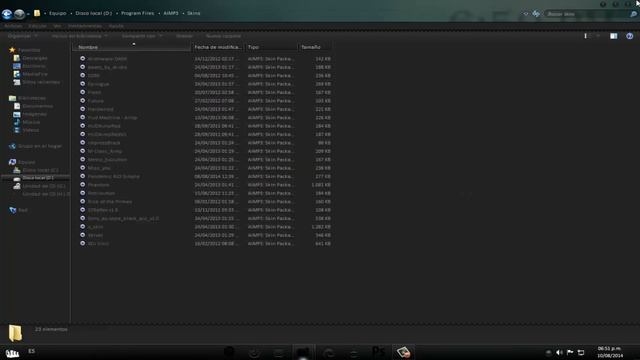Click the folder icon in the address bar
The image size is (640, 360).
pyautogui.click(x=37, y=13)
